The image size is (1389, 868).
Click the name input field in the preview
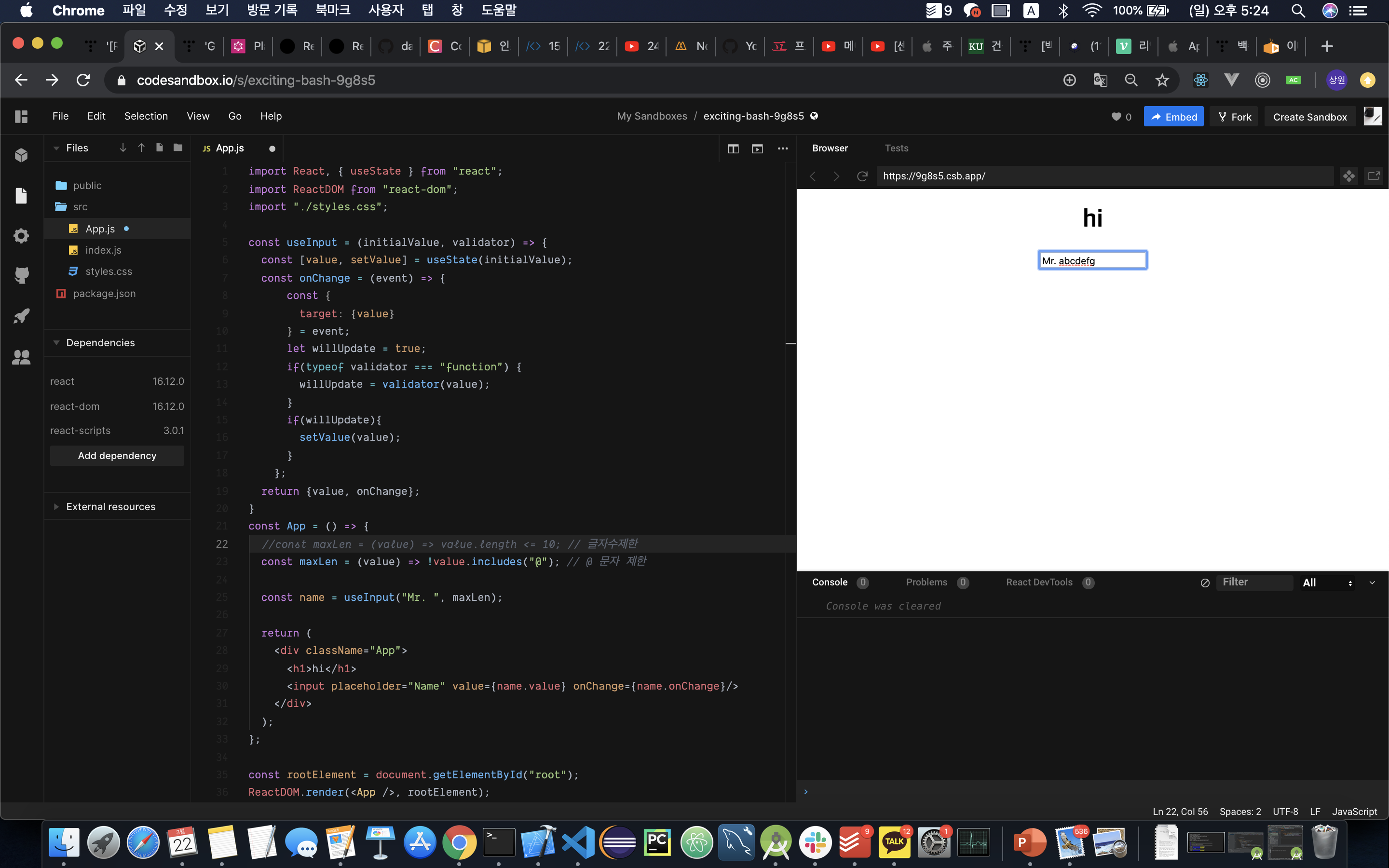(1092, 260)
